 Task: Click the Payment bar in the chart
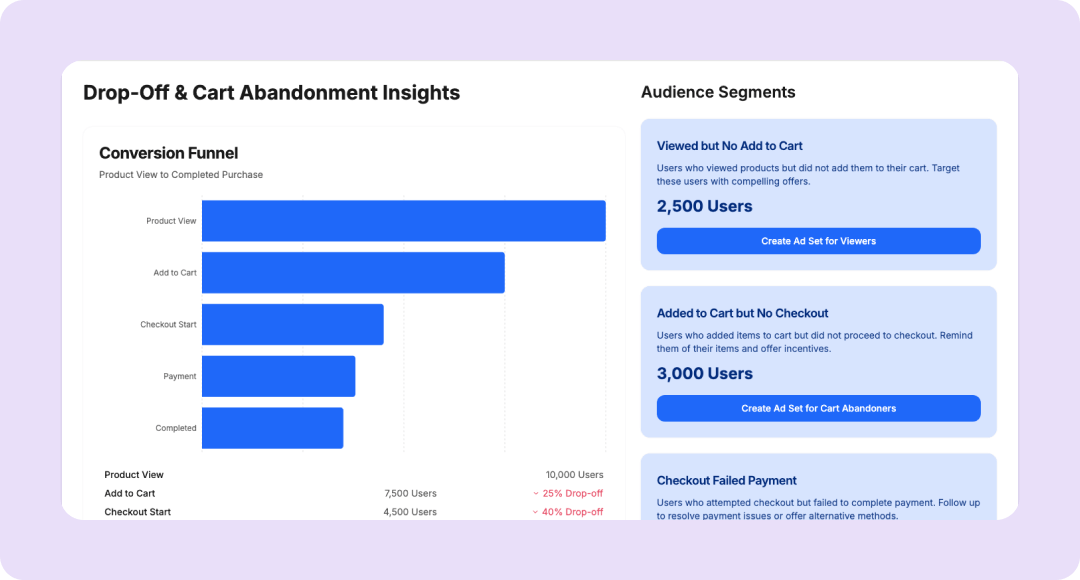[x=278, y=377]
